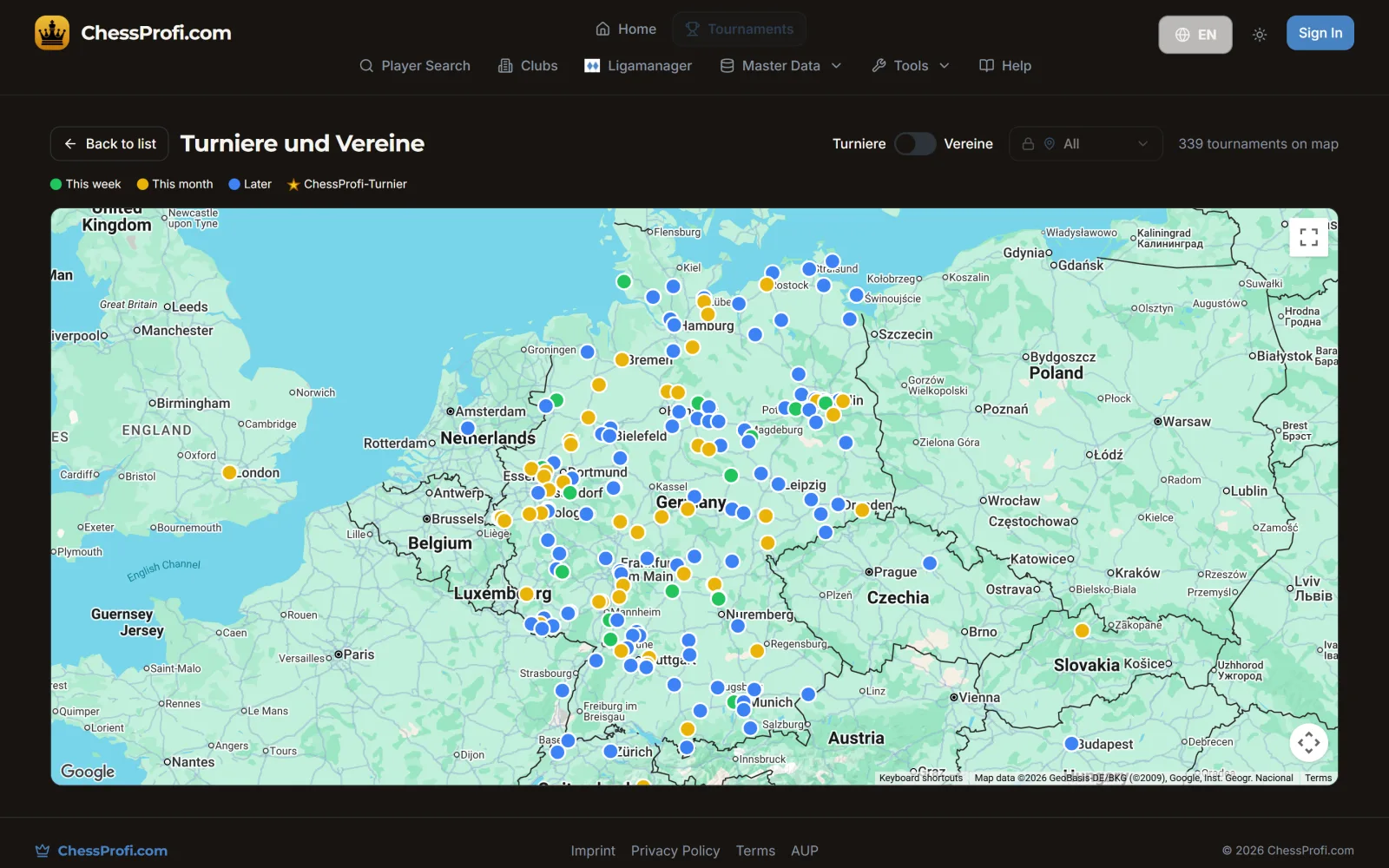Open the Privacy Policy link
Image resolution: width=1389 pixels, height=868 pixels.
[x=675, y=851]
